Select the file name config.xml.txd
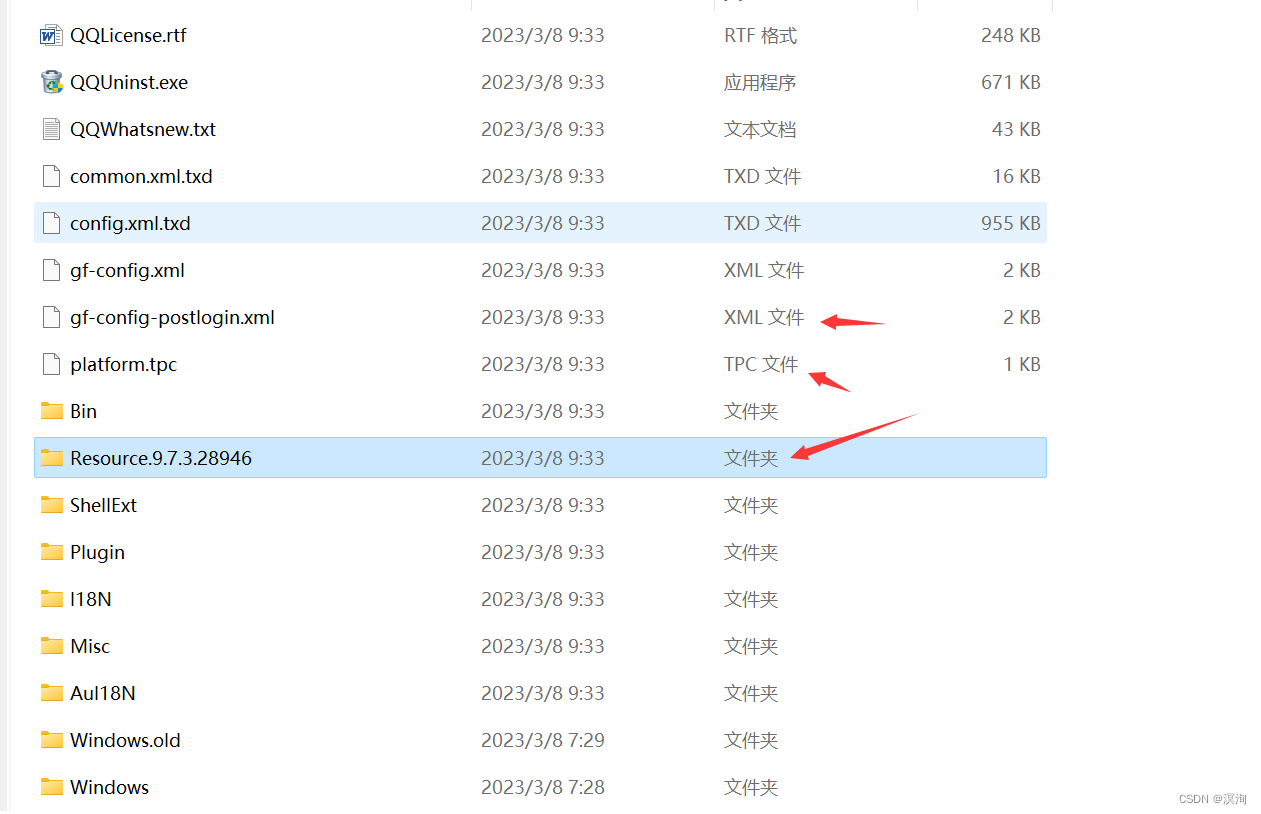This screenshot has height=814, width=1261. click(x=130, y=224)
